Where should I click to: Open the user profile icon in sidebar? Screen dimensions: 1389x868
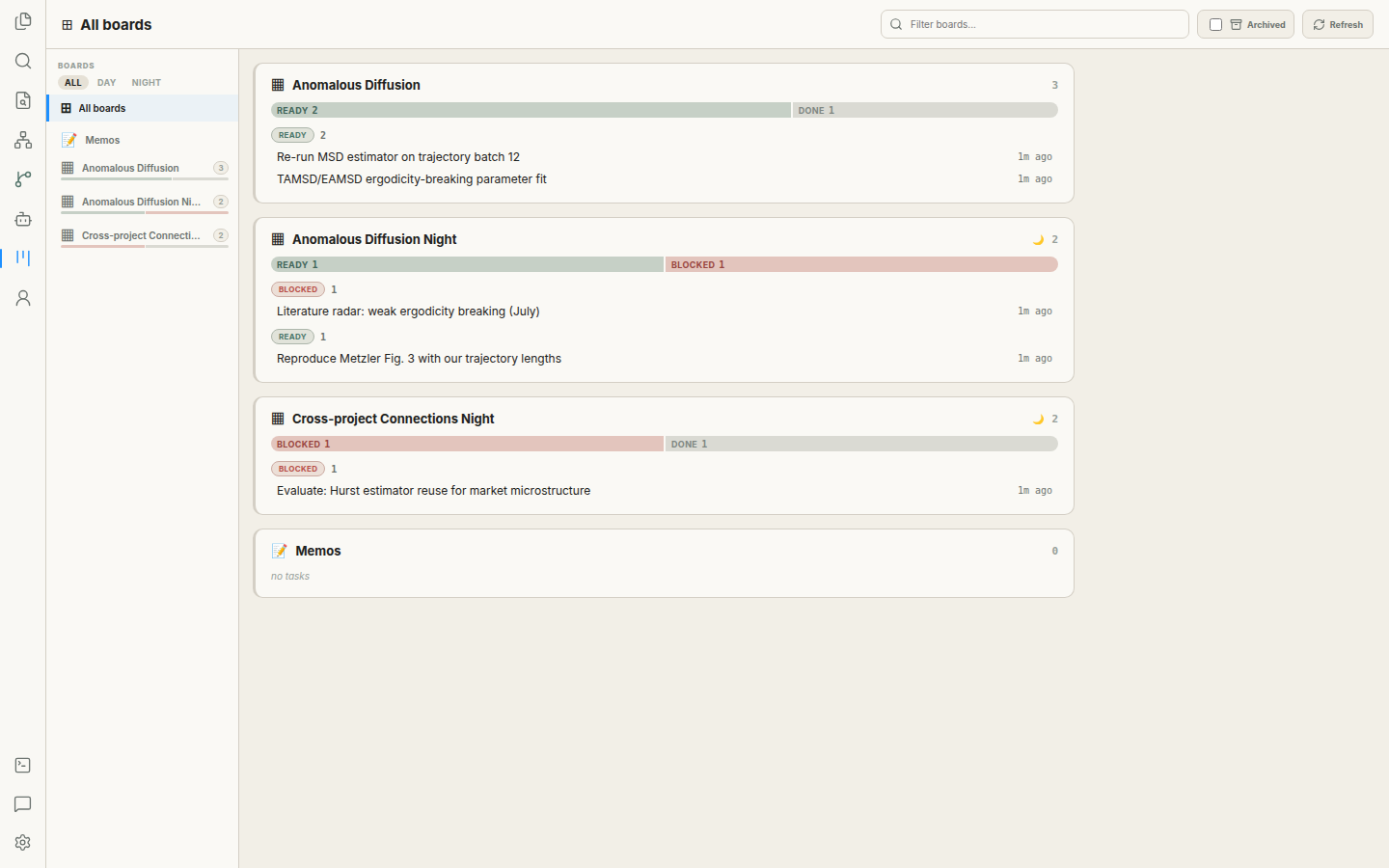pos(23,298)
